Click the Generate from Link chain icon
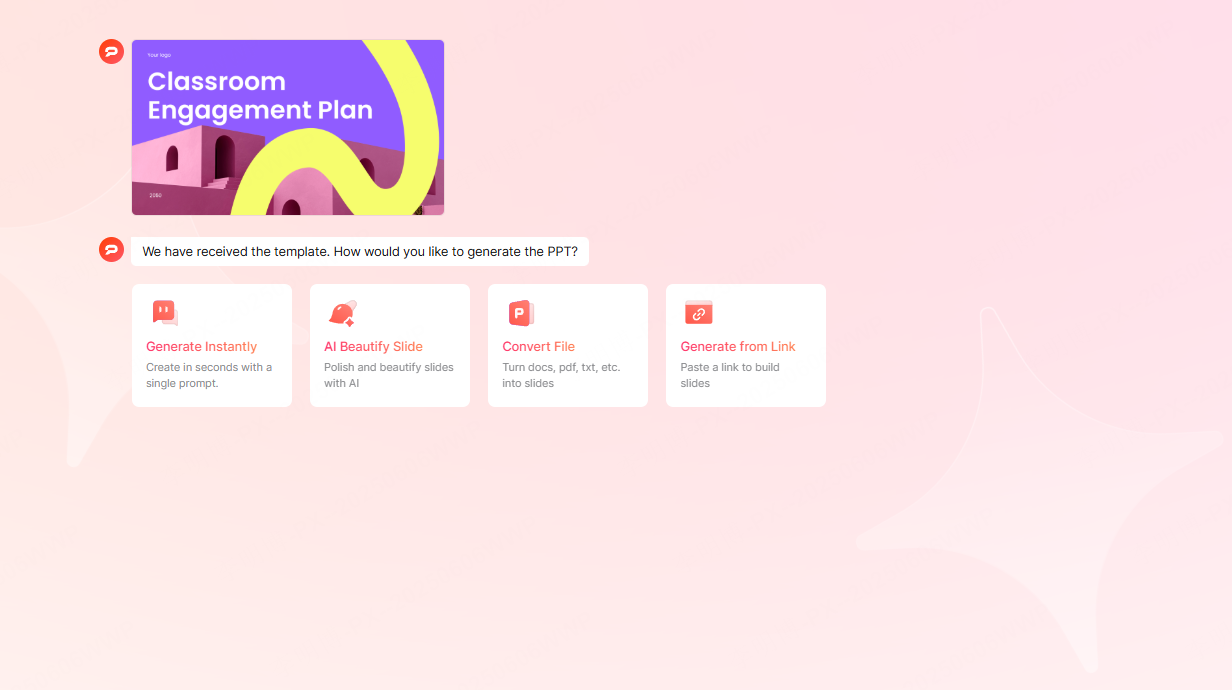The image size is (1232, 690). point(698,312)
